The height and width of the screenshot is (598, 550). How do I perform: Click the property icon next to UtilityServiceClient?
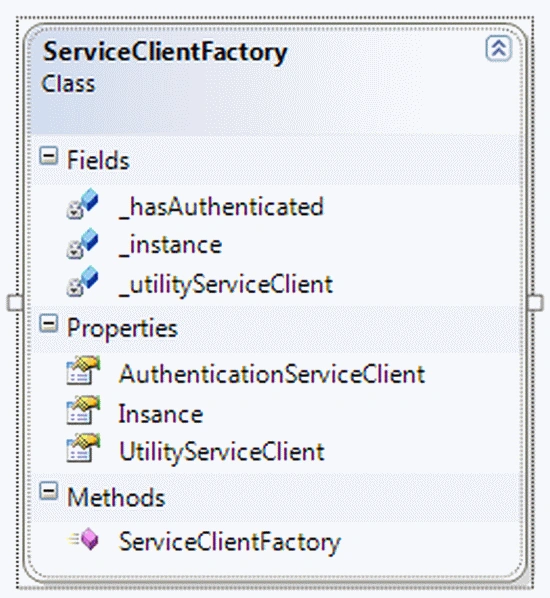pos(83,448)
